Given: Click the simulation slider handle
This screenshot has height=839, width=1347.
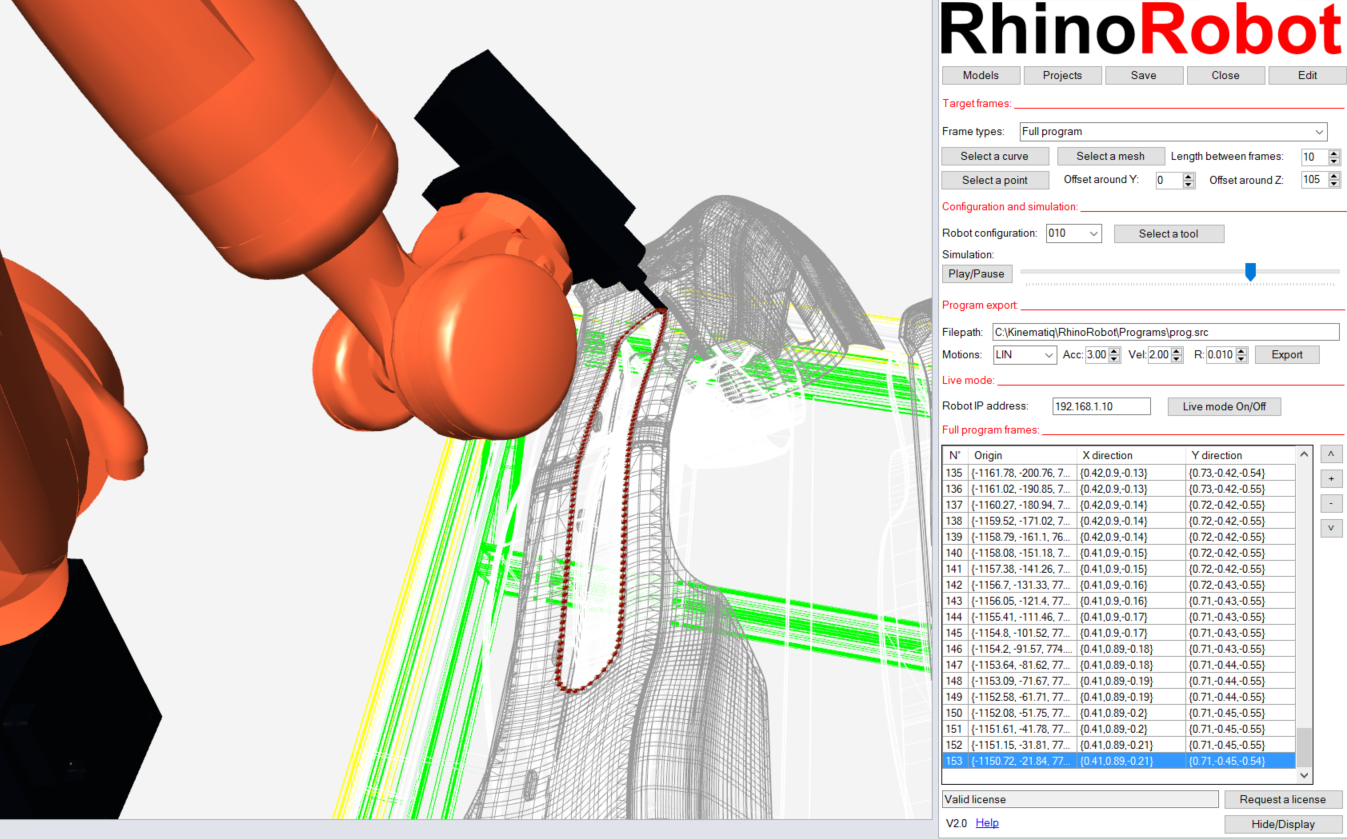Looking at the screenshot, I should 1250,271.
